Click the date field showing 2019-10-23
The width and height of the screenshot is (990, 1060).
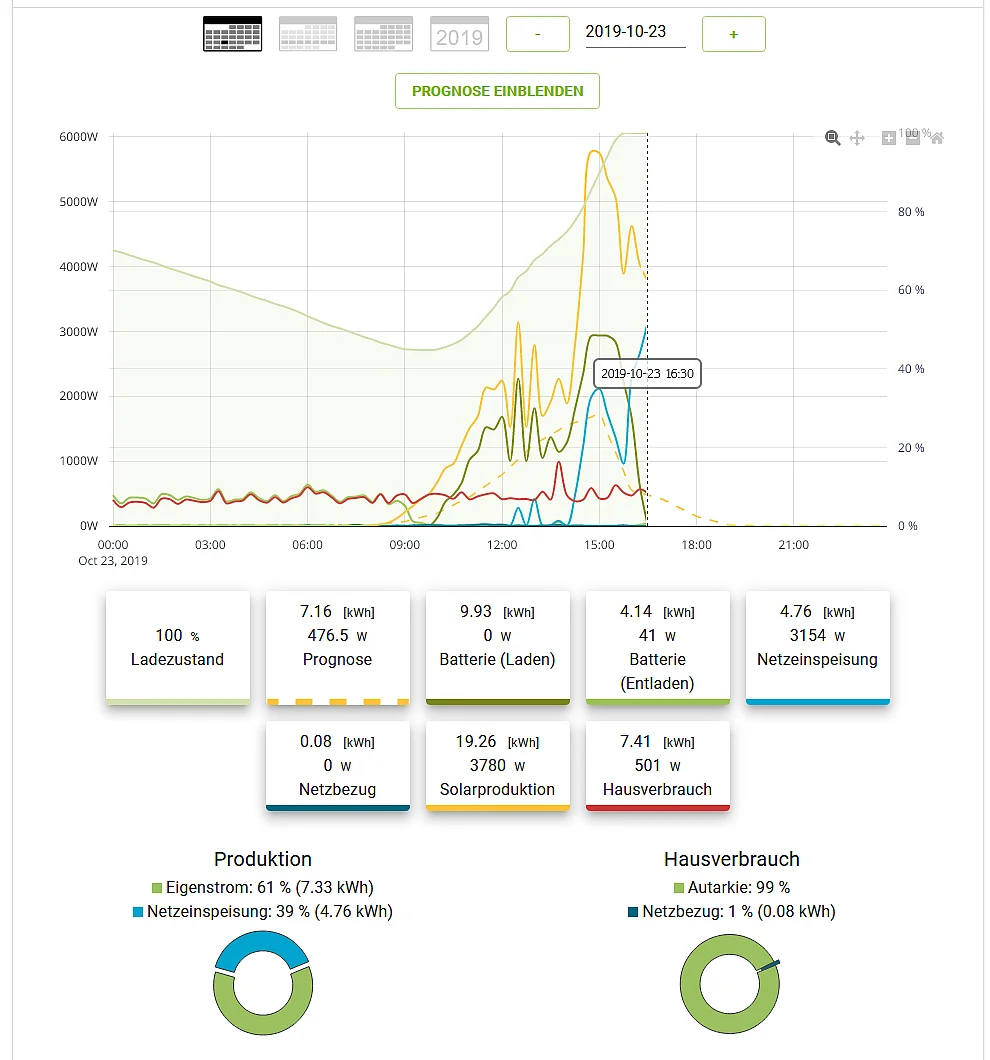(x=635, y=32)
